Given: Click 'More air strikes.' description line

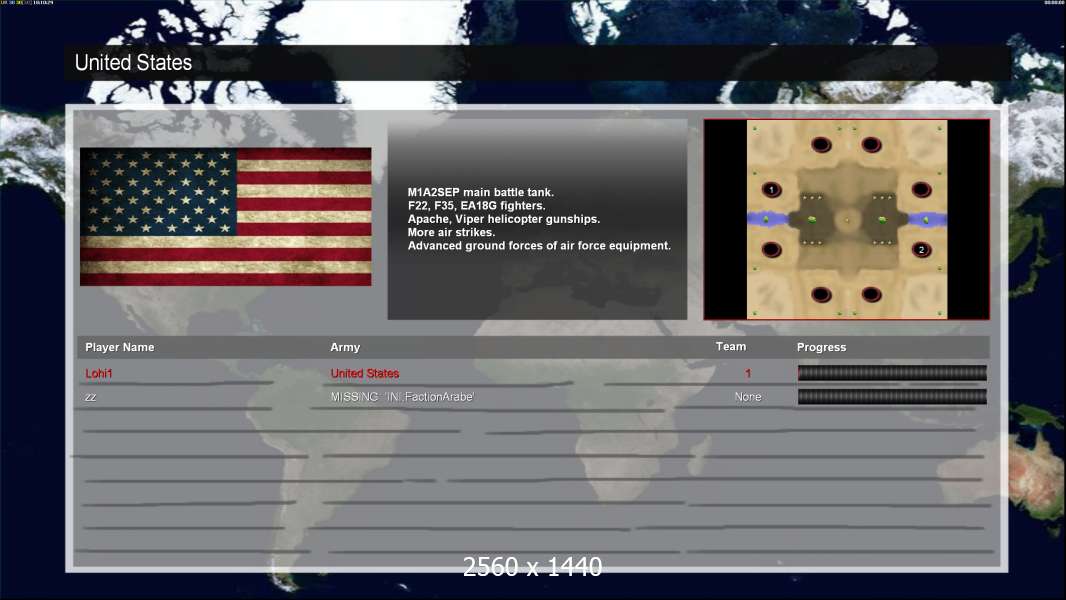Looking at the screenshot, I should [x=451, y=232].
